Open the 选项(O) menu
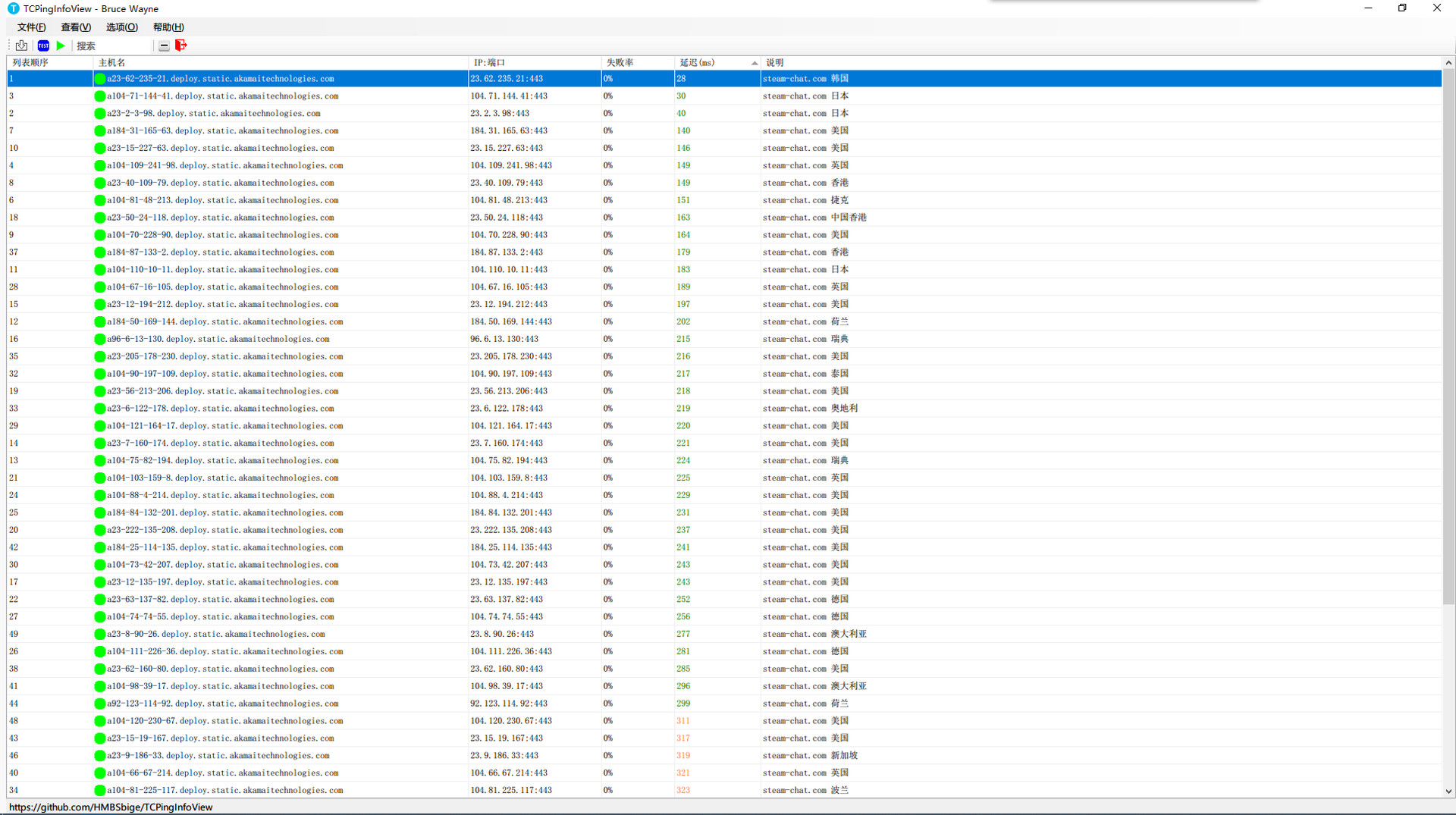Image resolution: width=1456 pixels, height=815 pixels. pos(121,27)
